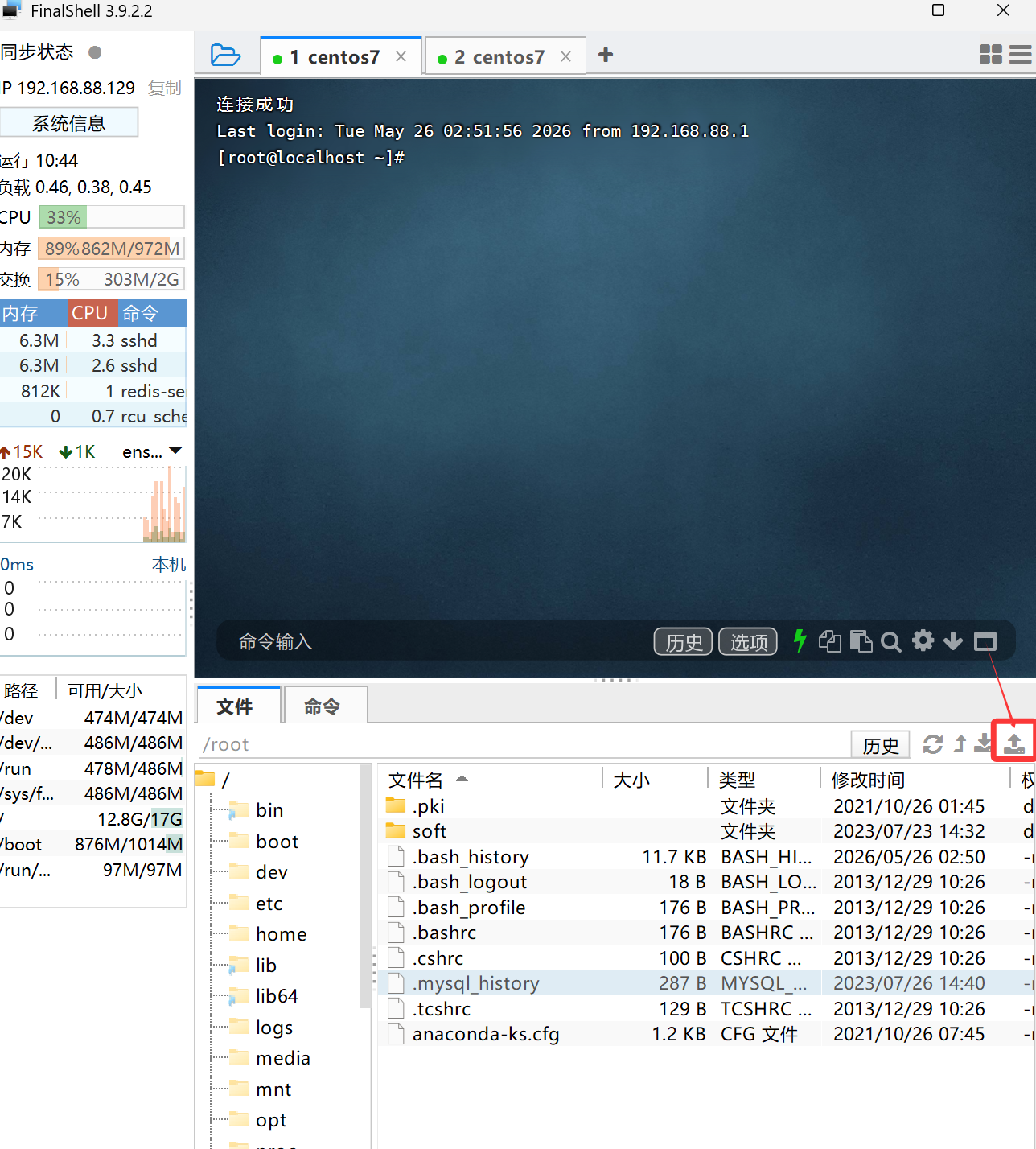The image size is (1036, 1149).
Task: Sort processes by 内存 column
Action: pyautogui.click(x=32, y=312)
